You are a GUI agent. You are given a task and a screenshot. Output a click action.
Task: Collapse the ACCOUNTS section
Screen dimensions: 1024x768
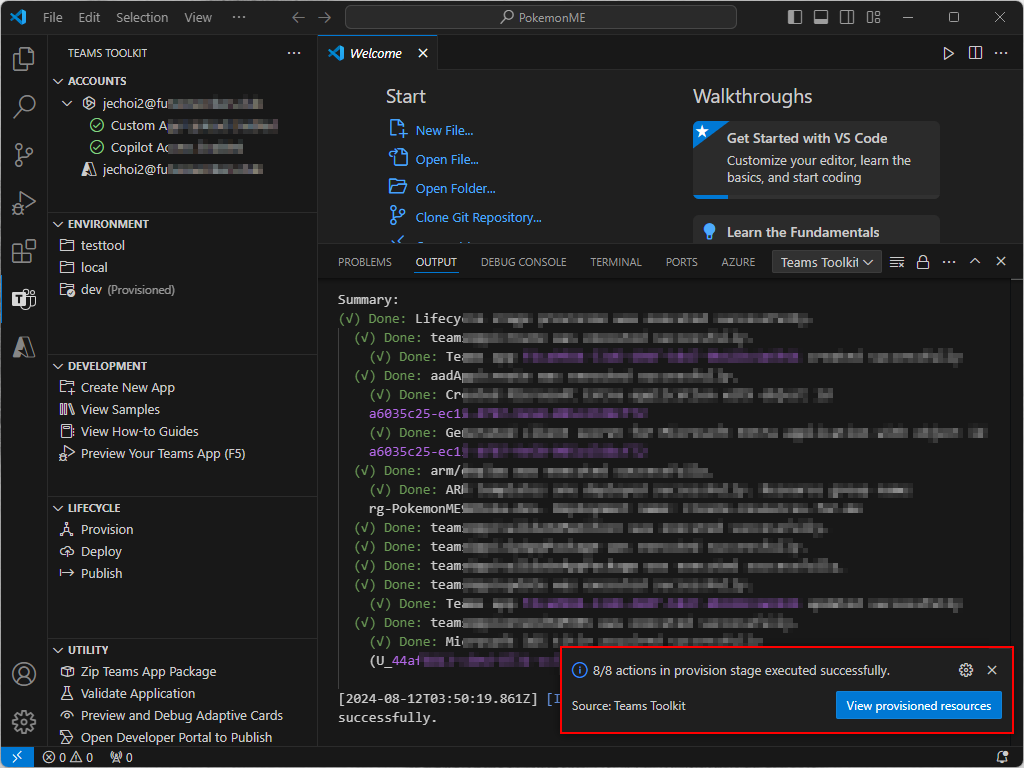pos(58,82)
